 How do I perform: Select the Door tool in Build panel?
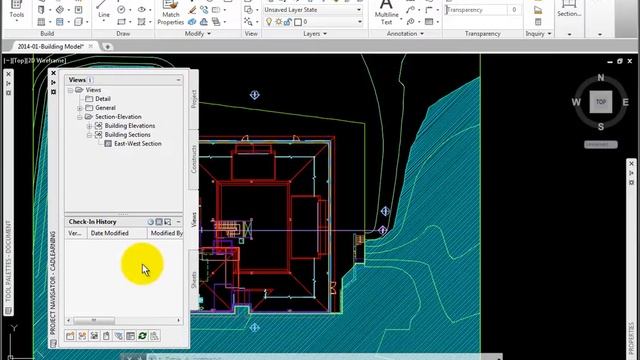41,9
